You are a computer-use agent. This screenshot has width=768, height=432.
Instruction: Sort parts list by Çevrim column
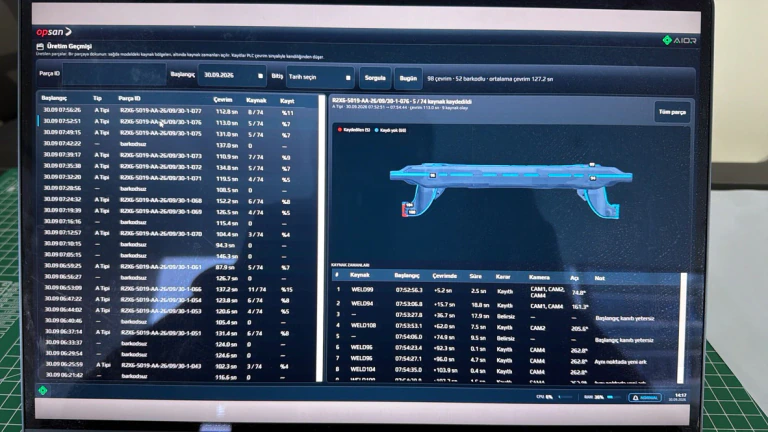(x=223, y=100)
